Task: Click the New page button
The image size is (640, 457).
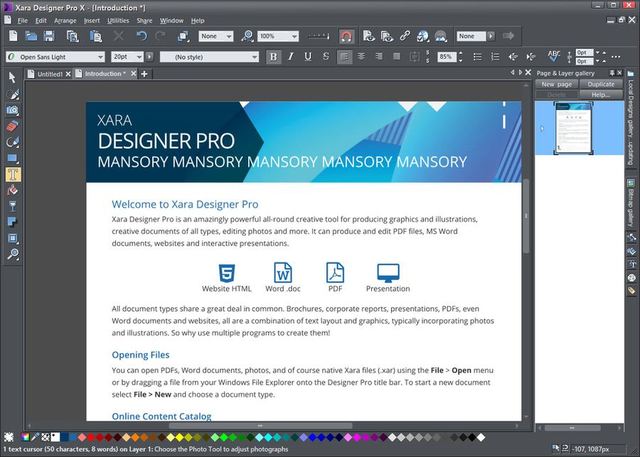Action: [x=557, y=84]
